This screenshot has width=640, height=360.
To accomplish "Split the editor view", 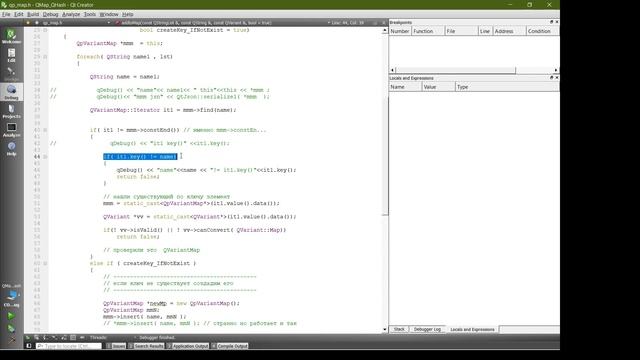I will point(375,23).
